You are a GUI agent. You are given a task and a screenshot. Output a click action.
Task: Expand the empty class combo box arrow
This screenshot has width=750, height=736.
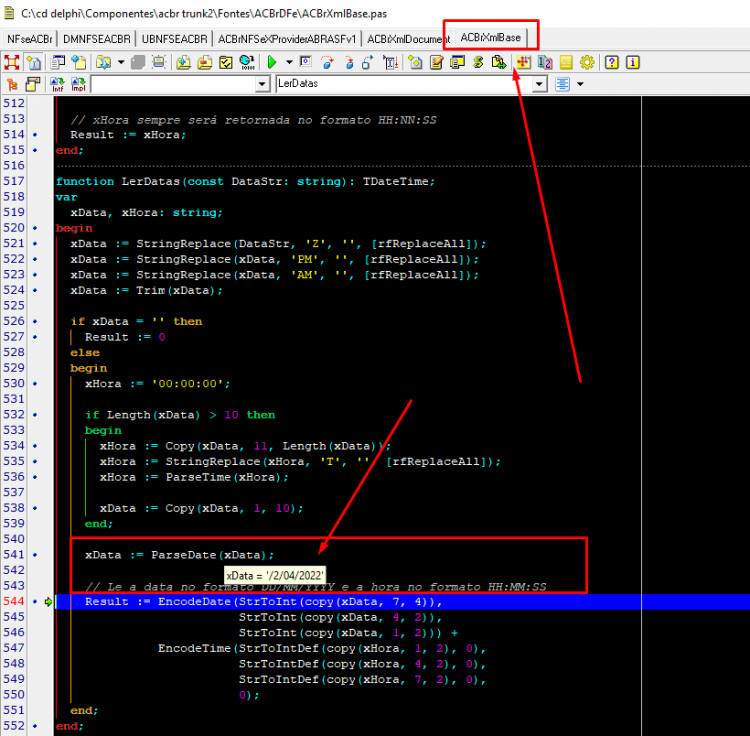262,84
